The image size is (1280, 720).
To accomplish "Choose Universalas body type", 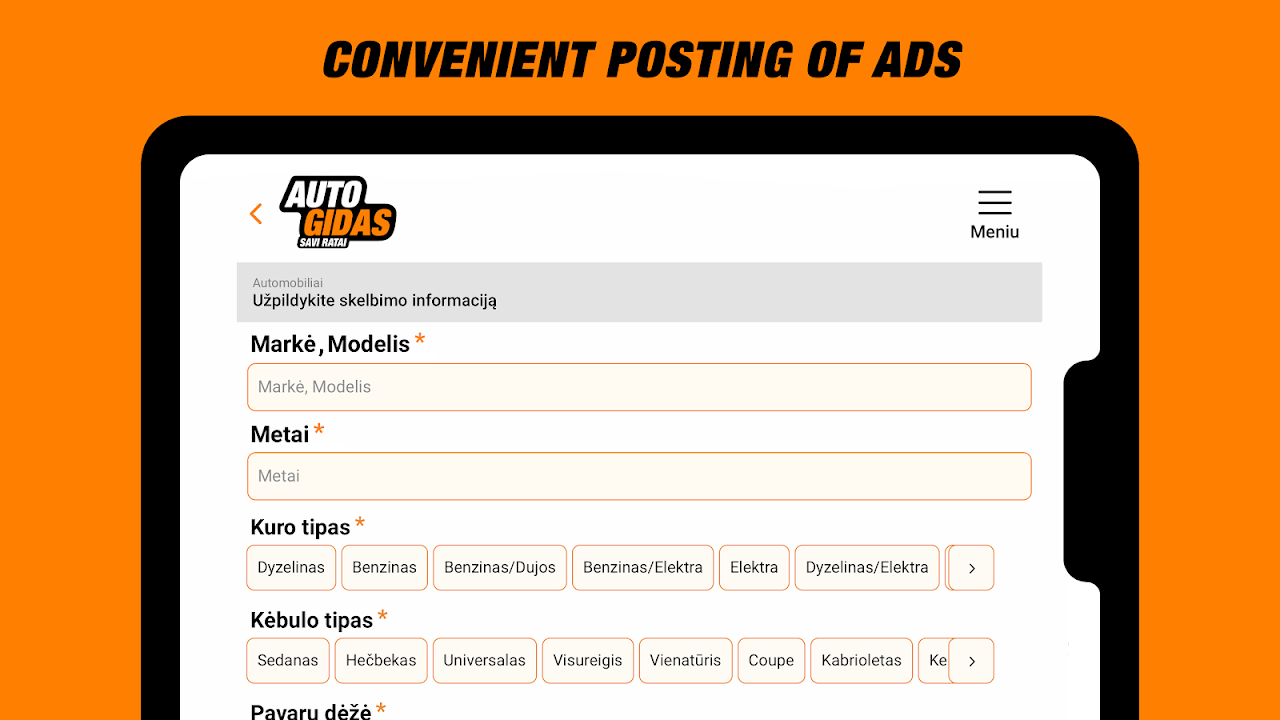I will pyautogui.click(x=485, y=660).
